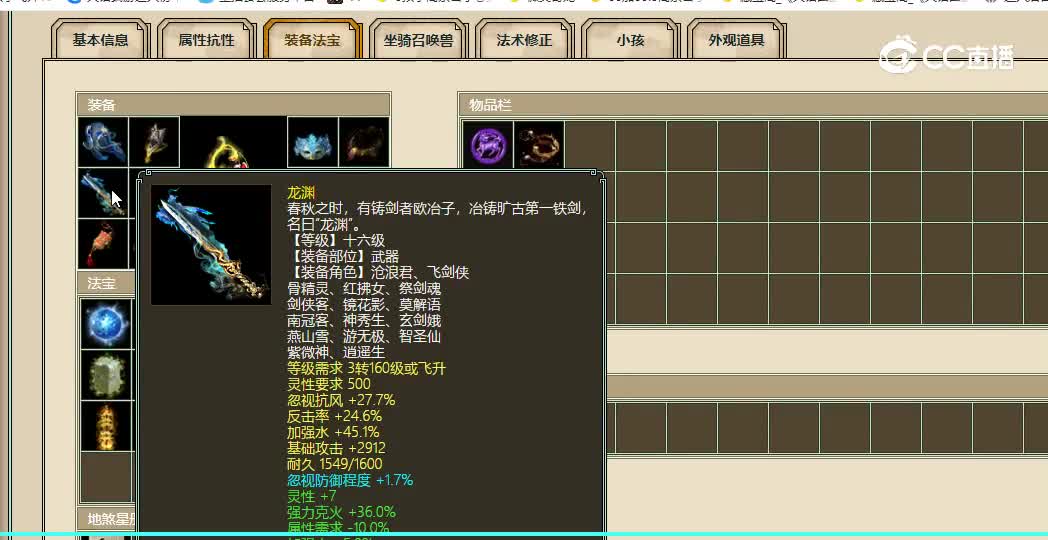Click the 骨精灵、红拂女、祭剑魂 line
1048x540 pixels.
(364, 289)
